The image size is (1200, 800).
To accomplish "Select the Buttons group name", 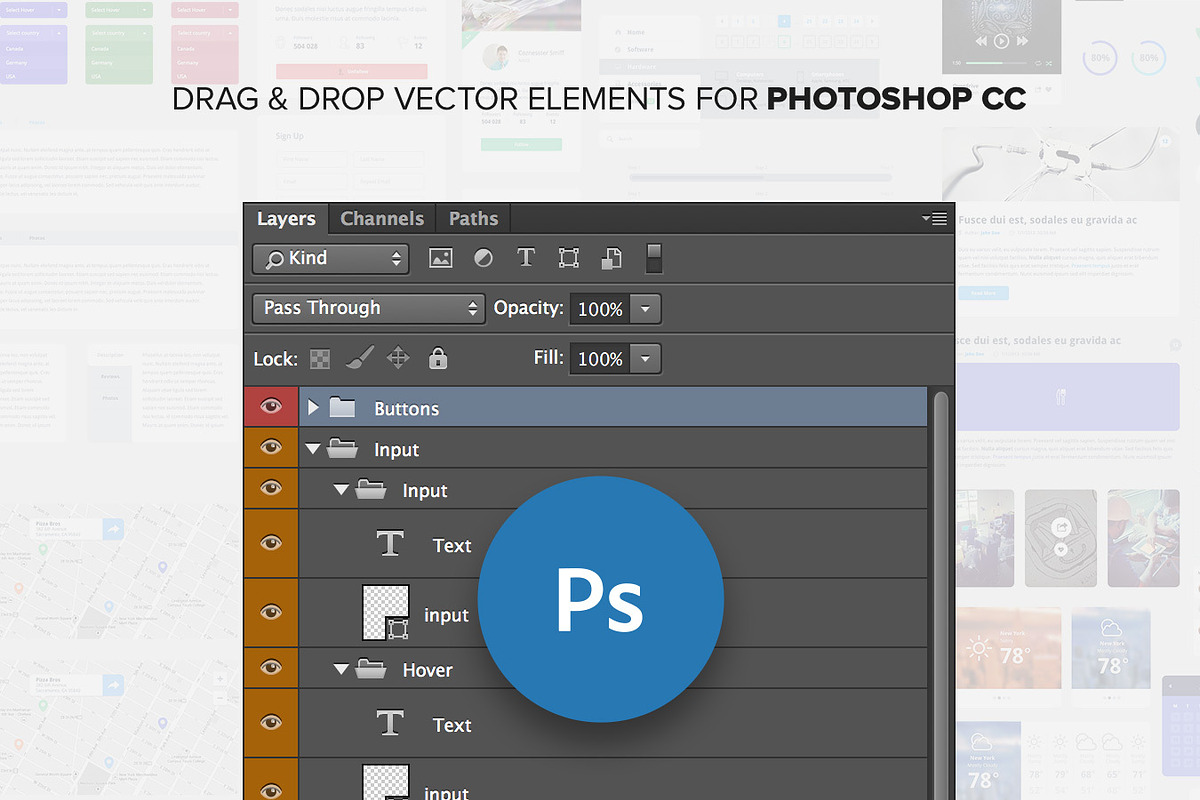I will click(x=407, y=408).
